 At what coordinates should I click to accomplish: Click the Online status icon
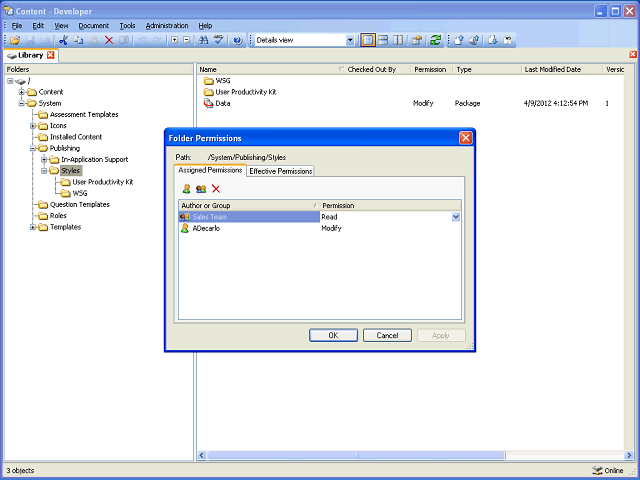[597, 470]
